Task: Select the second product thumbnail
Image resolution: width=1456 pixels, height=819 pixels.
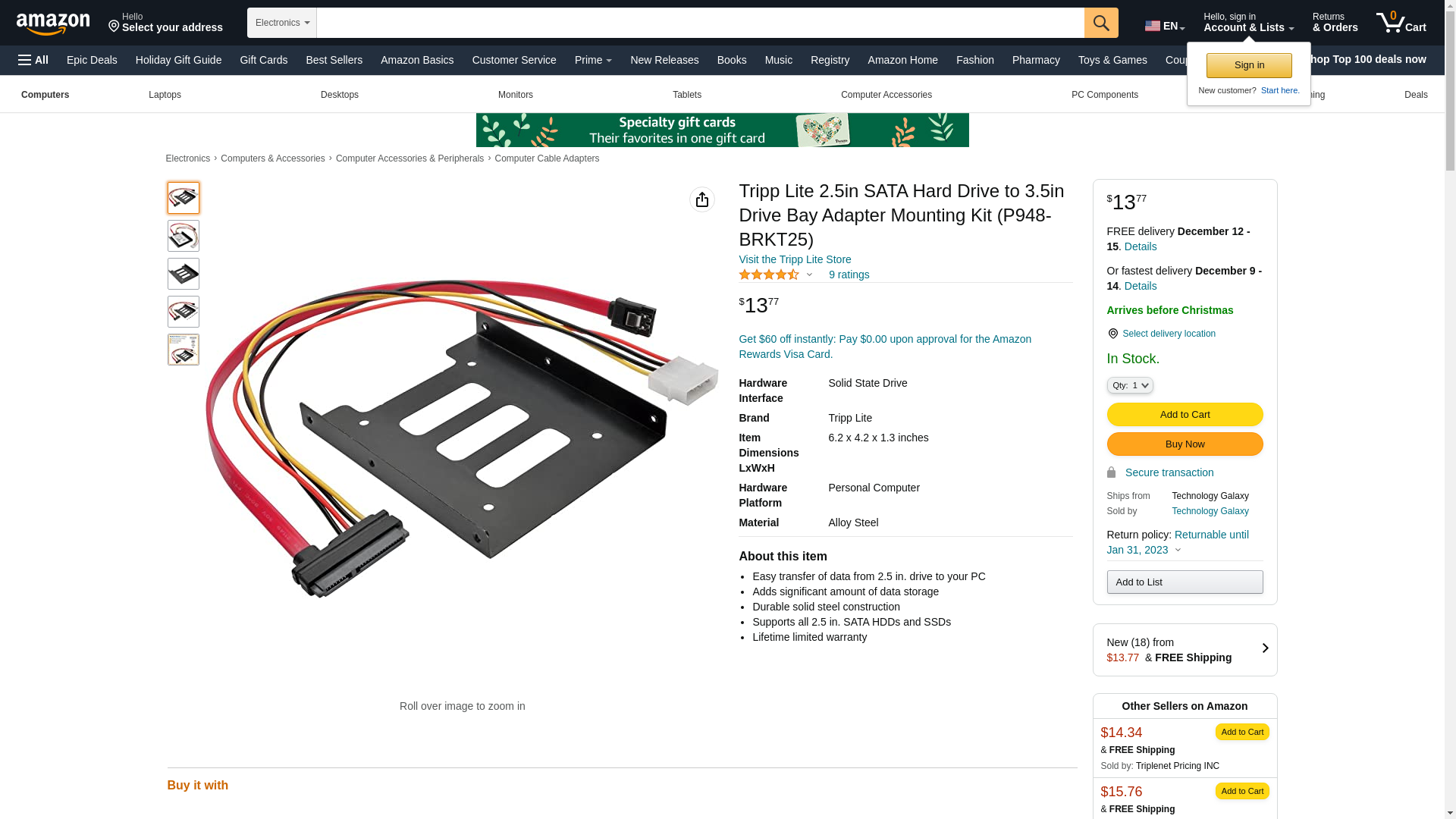Action: click(184, 236)
